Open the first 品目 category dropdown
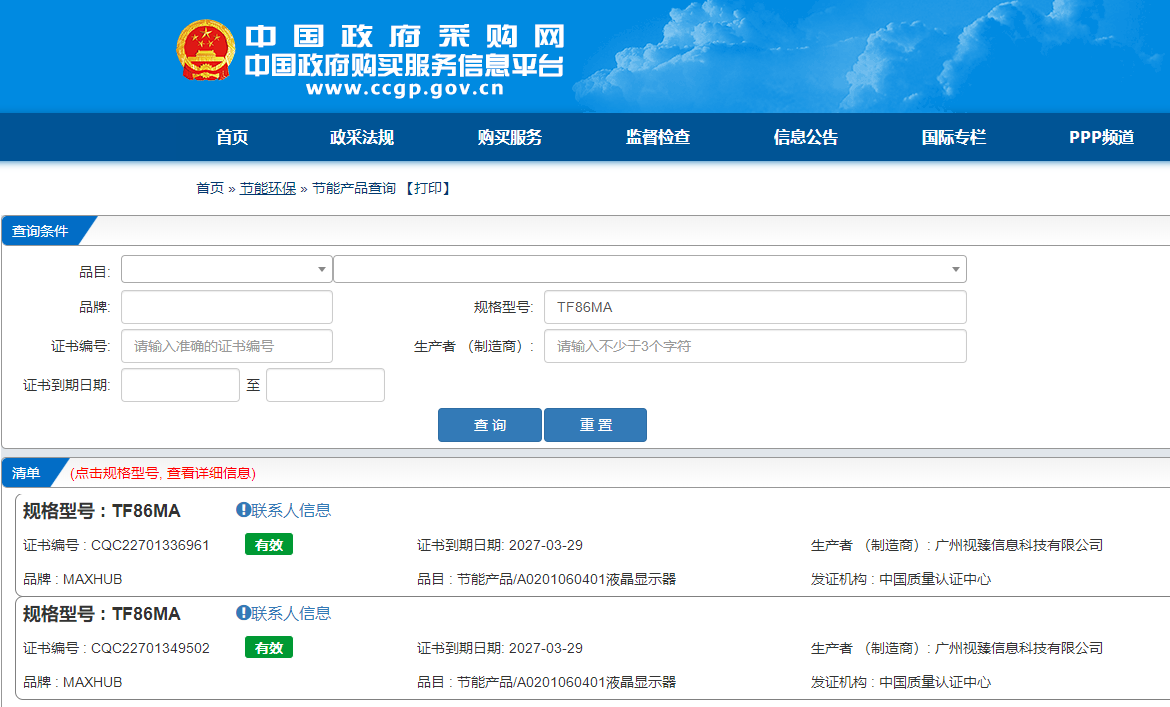This screenshot has height=707, width=1170. (x=227, y=269)
